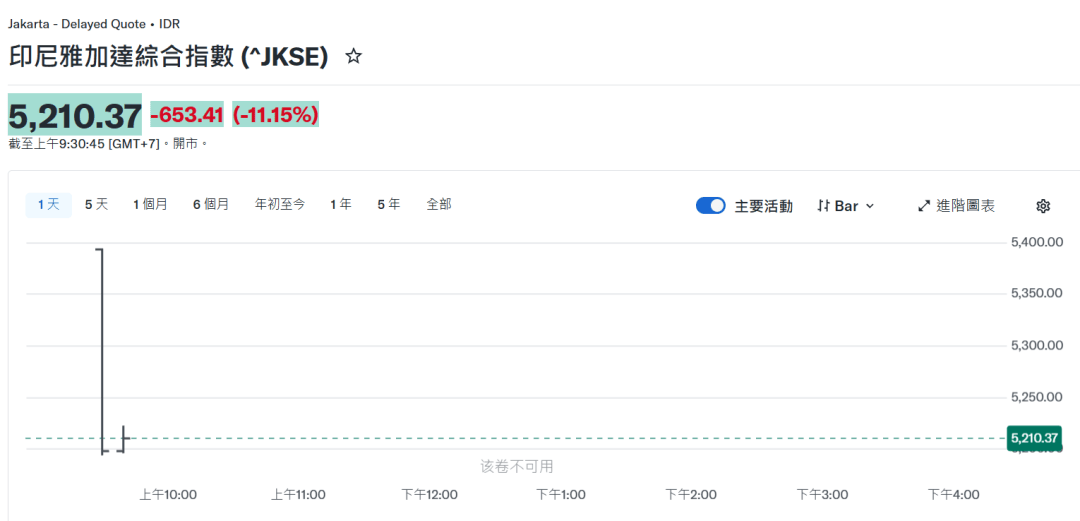Image resolution: width=1080 pixels, height=521 pixels.
Task: Click the green 5,210.37 price marker on axis
Action: click(1033, 438)
